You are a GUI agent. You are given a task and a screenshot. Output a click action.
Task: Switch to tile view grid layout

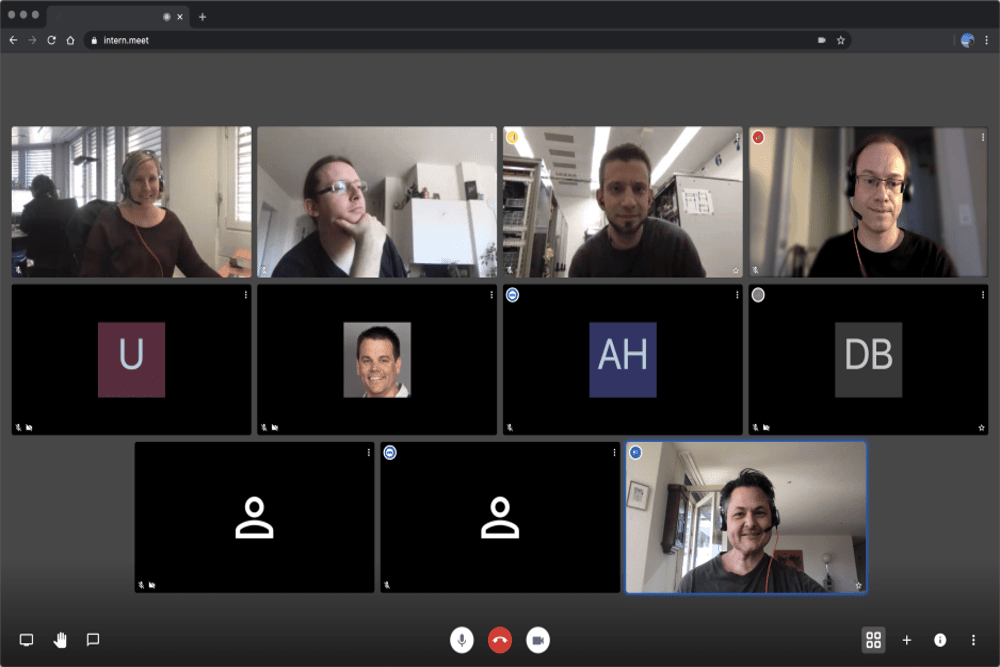point(874,640)
